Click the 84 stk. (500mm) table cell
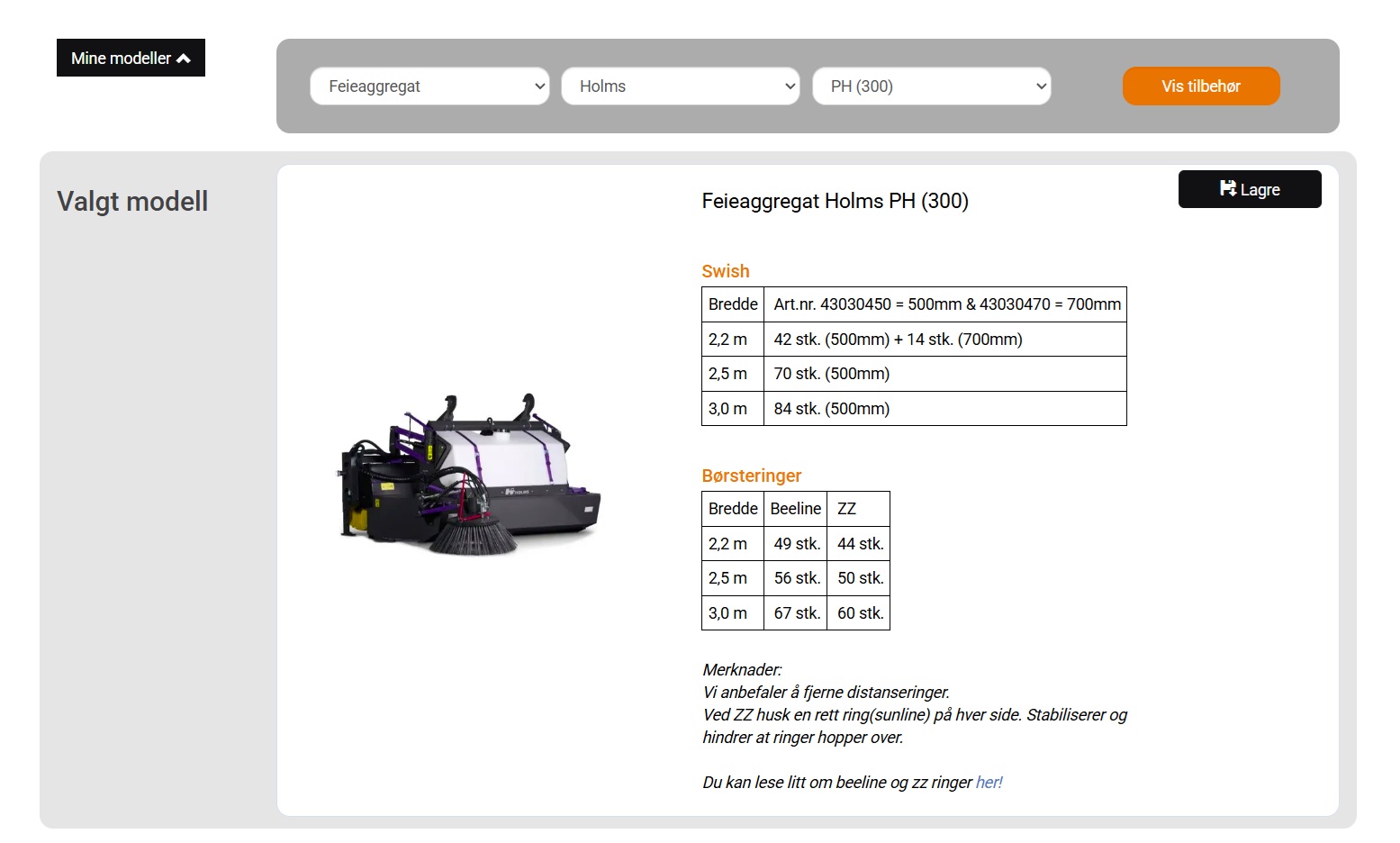 [x=945, y=409]
